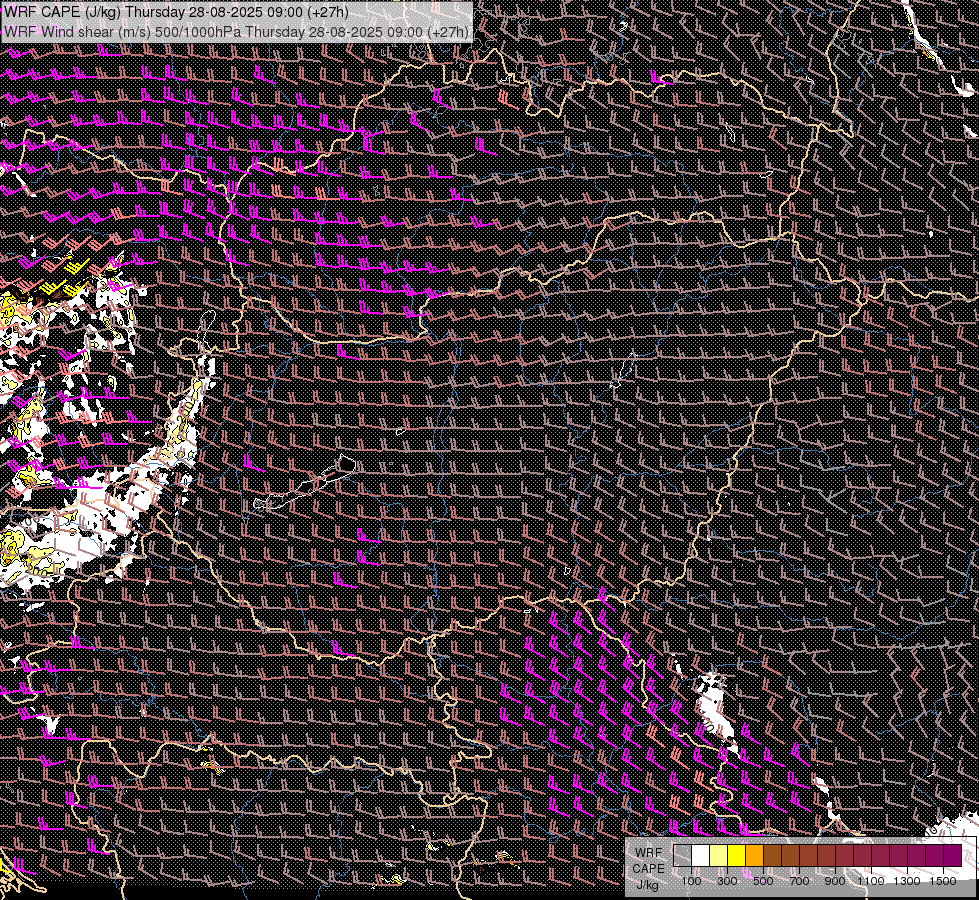Click the WRF CAPE title line

coord(176,12)
